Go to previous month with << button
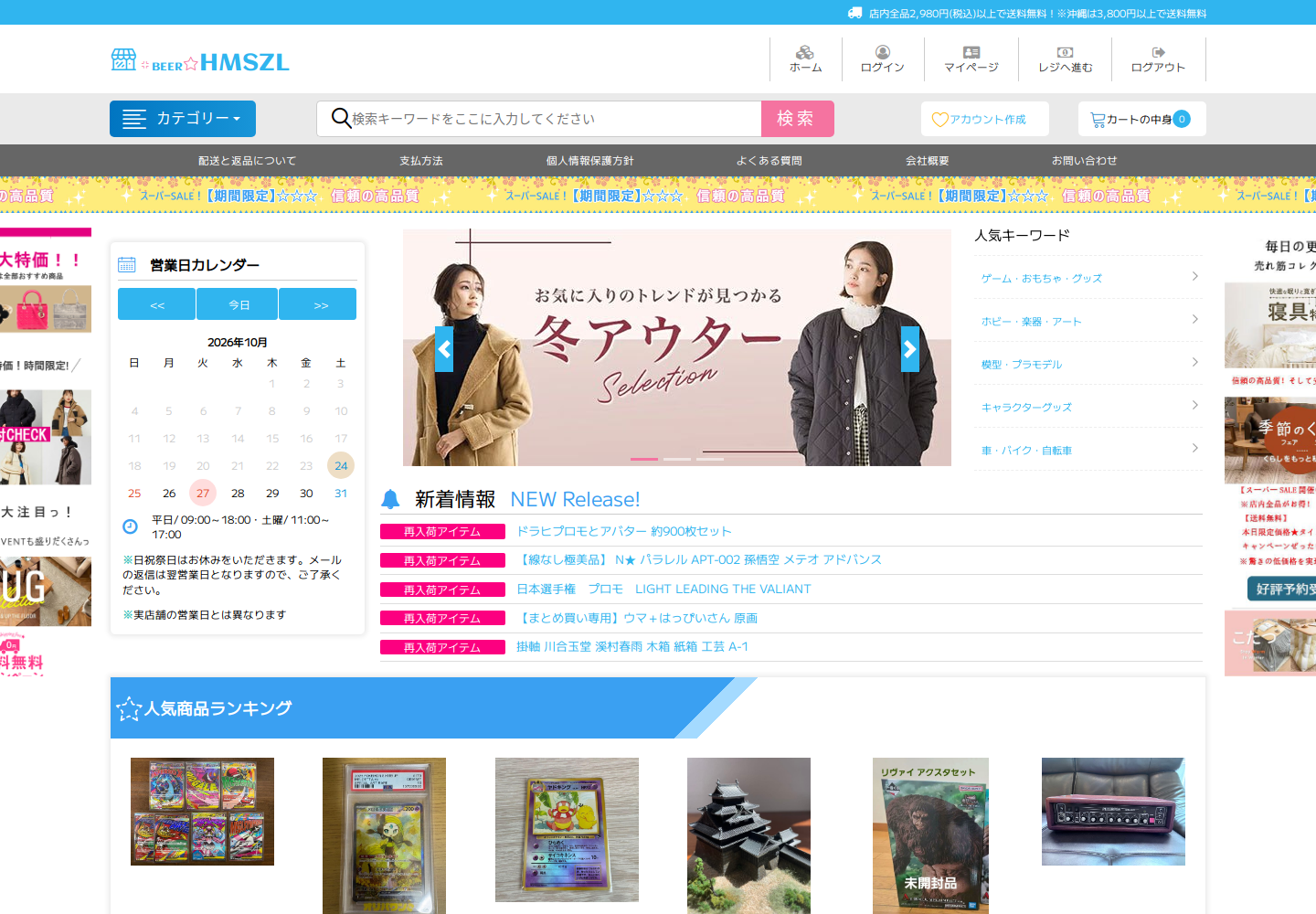Image resolution: width=1316 pixels, height=914 pixels. coord(156,304)
